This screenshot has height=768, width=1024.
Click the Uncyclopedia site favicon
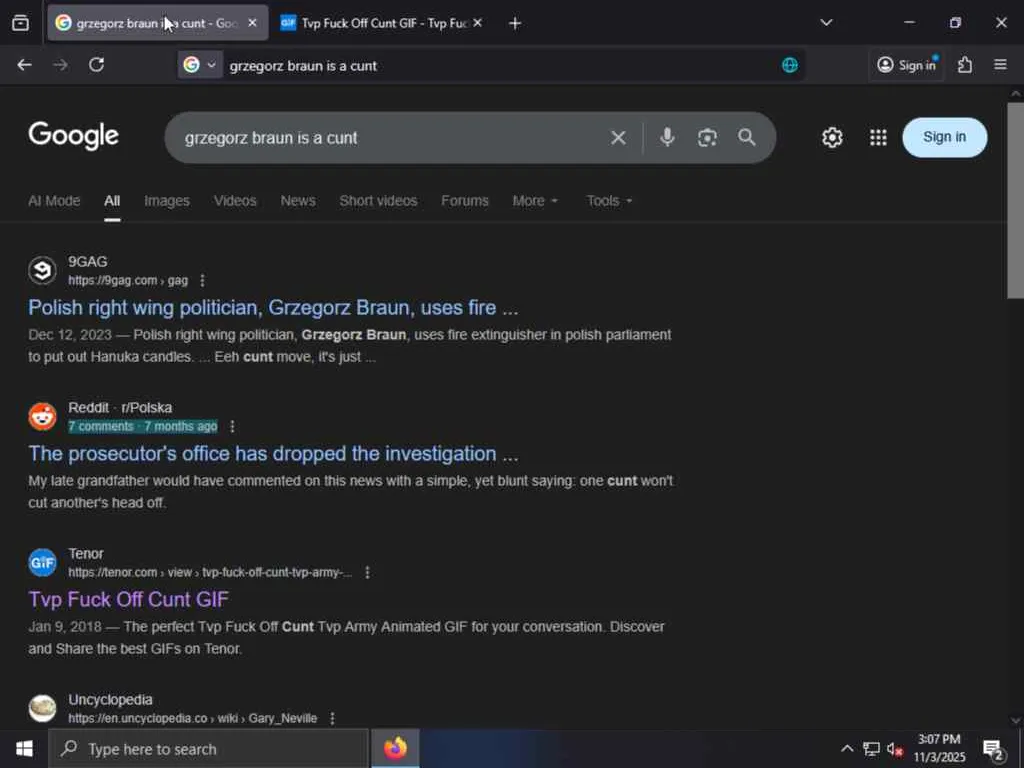42,709
